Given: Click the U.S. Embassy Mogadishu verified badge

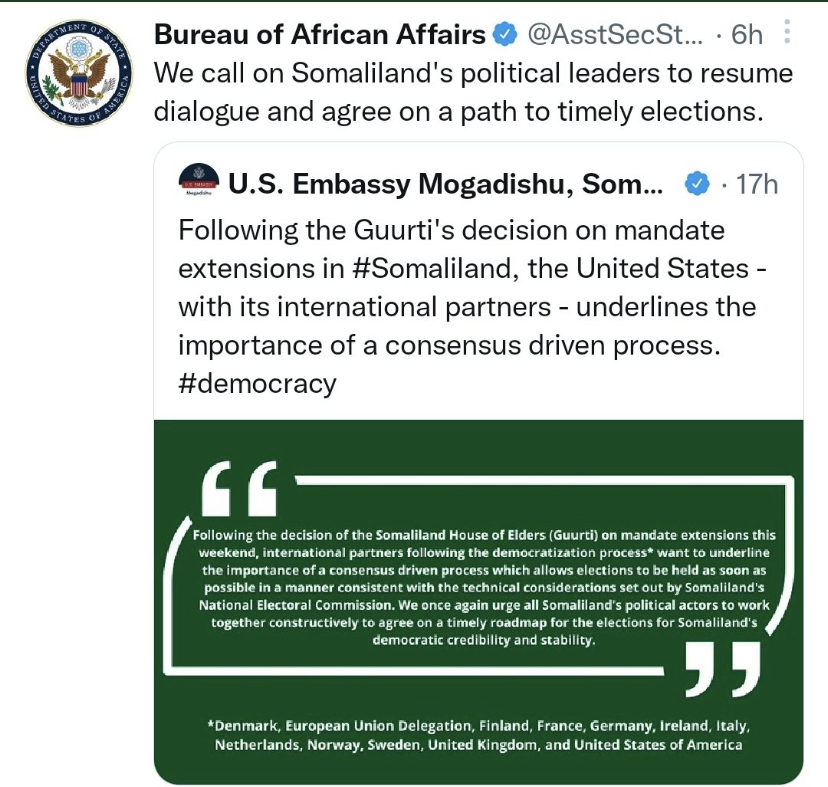Looking at the screenshot, I should pyautogui.click(x=697, y=184).
